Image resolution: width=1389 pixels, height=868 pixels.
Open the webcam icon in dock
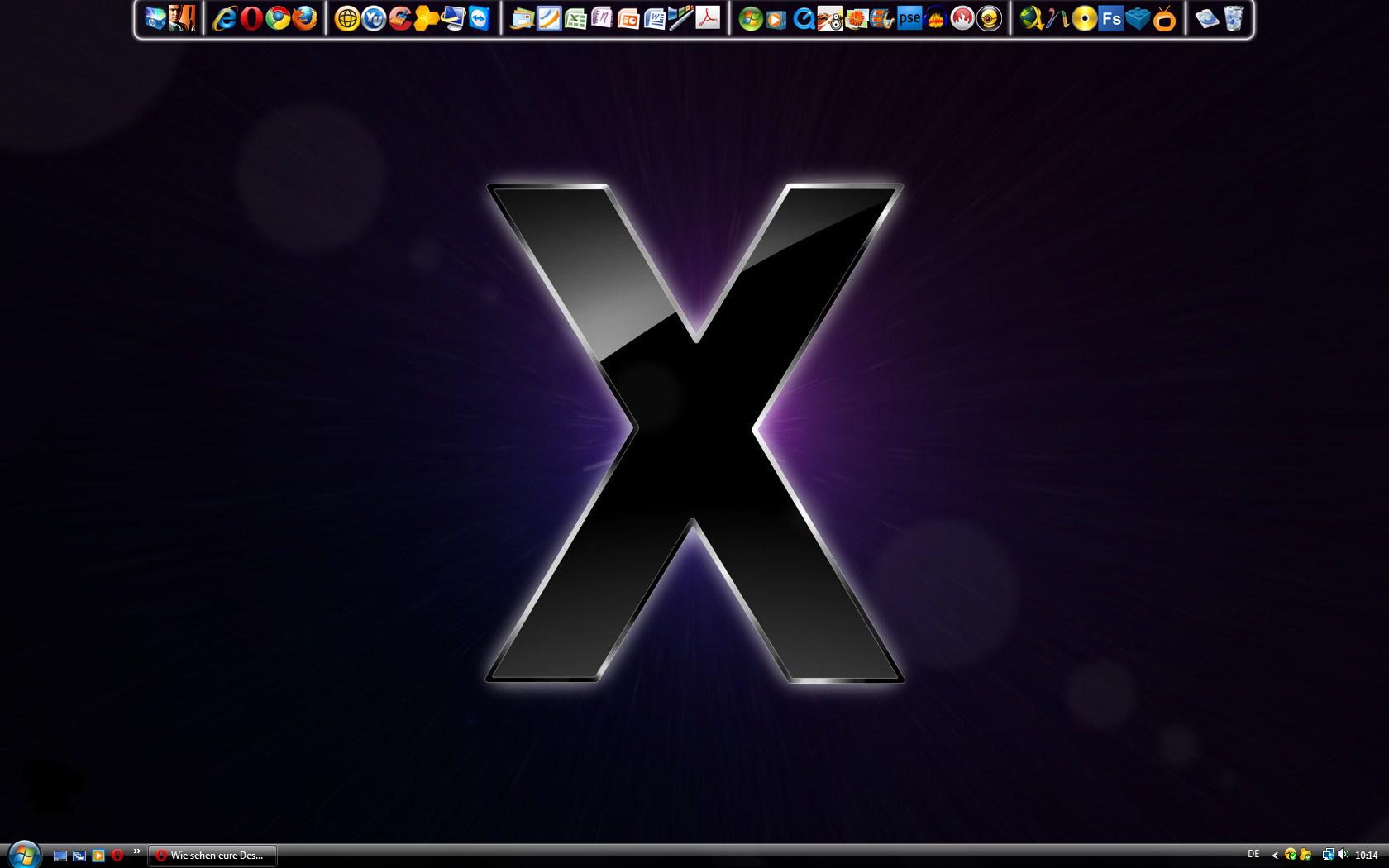tap(989, 18)
